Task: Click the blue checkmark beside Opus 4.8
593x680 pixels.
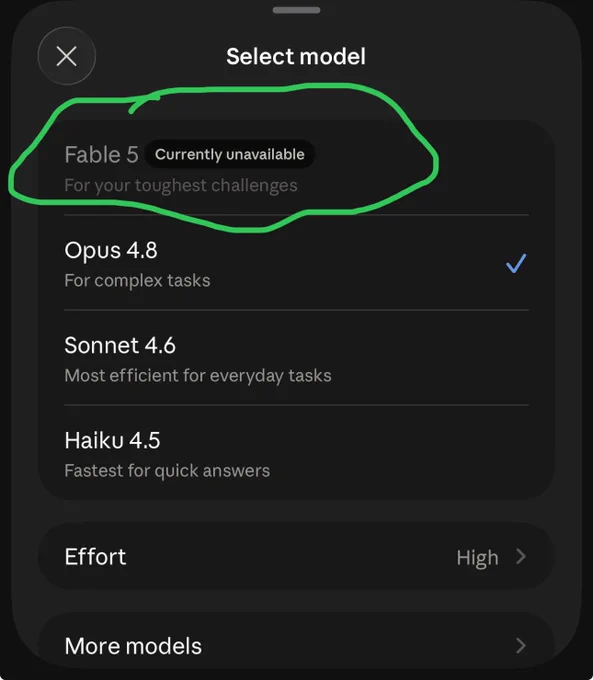Action: [x=516, y=263]
